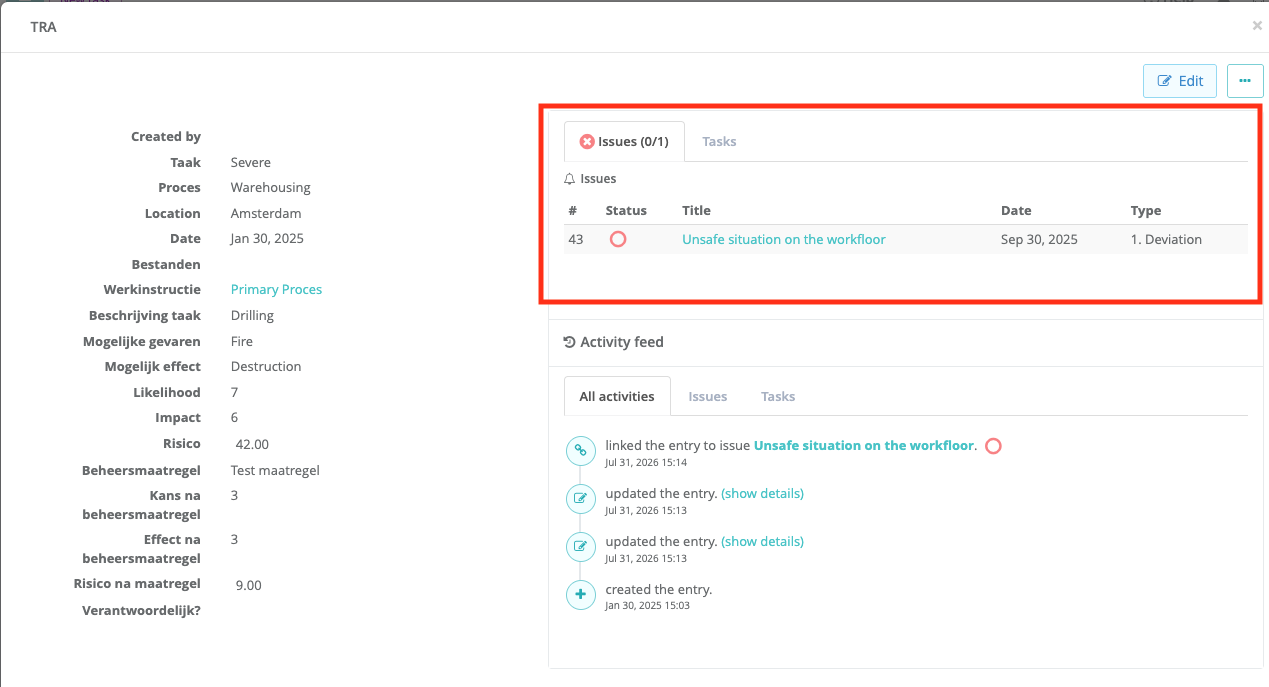Click the # column header
The image size is (1269, 687).
pyautogui.click(x=573, y=210)
